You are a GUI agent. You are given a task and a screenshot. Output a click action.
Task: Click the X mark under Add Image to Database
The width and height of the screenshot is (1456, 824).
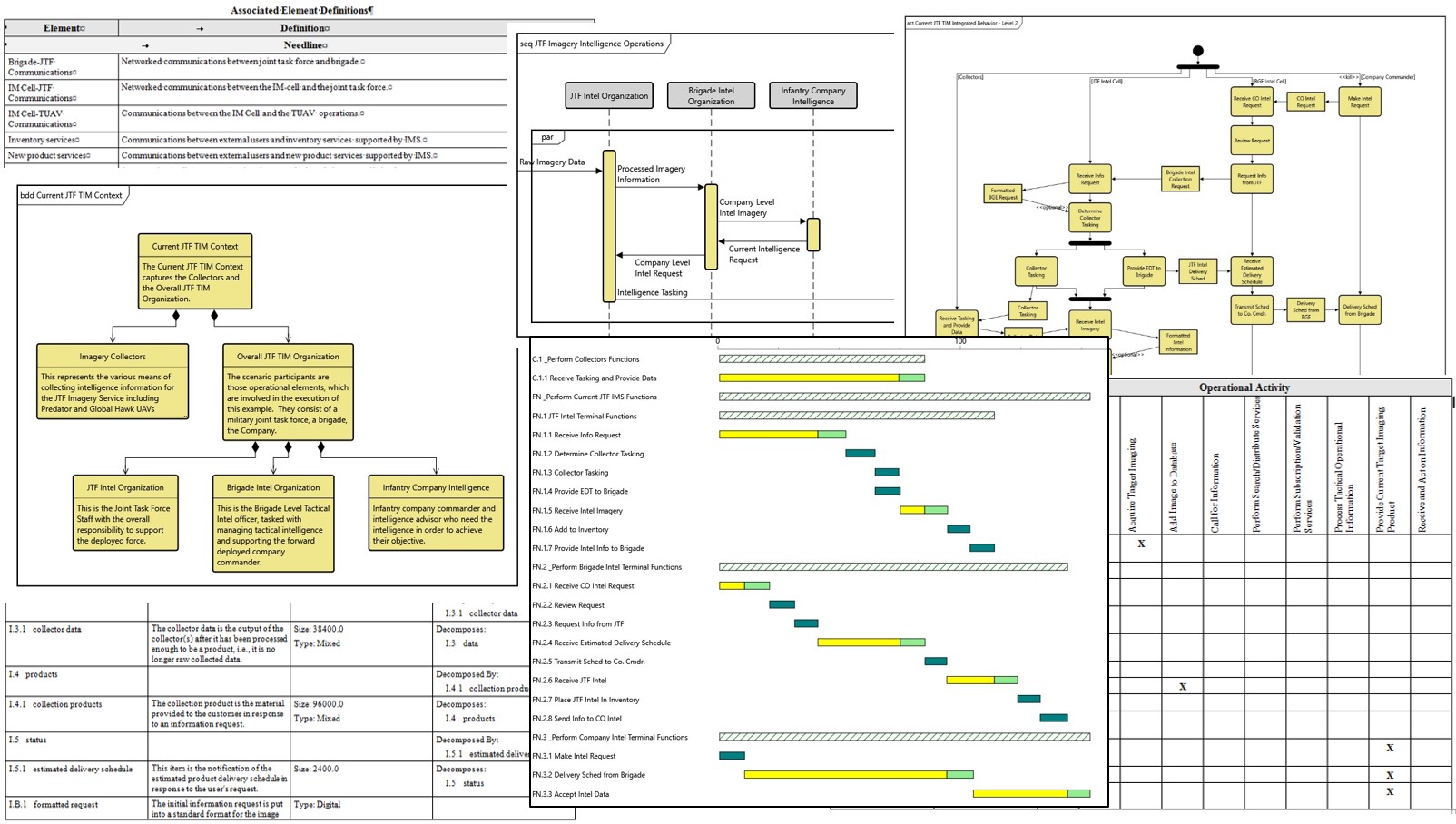coord(1183,687)
